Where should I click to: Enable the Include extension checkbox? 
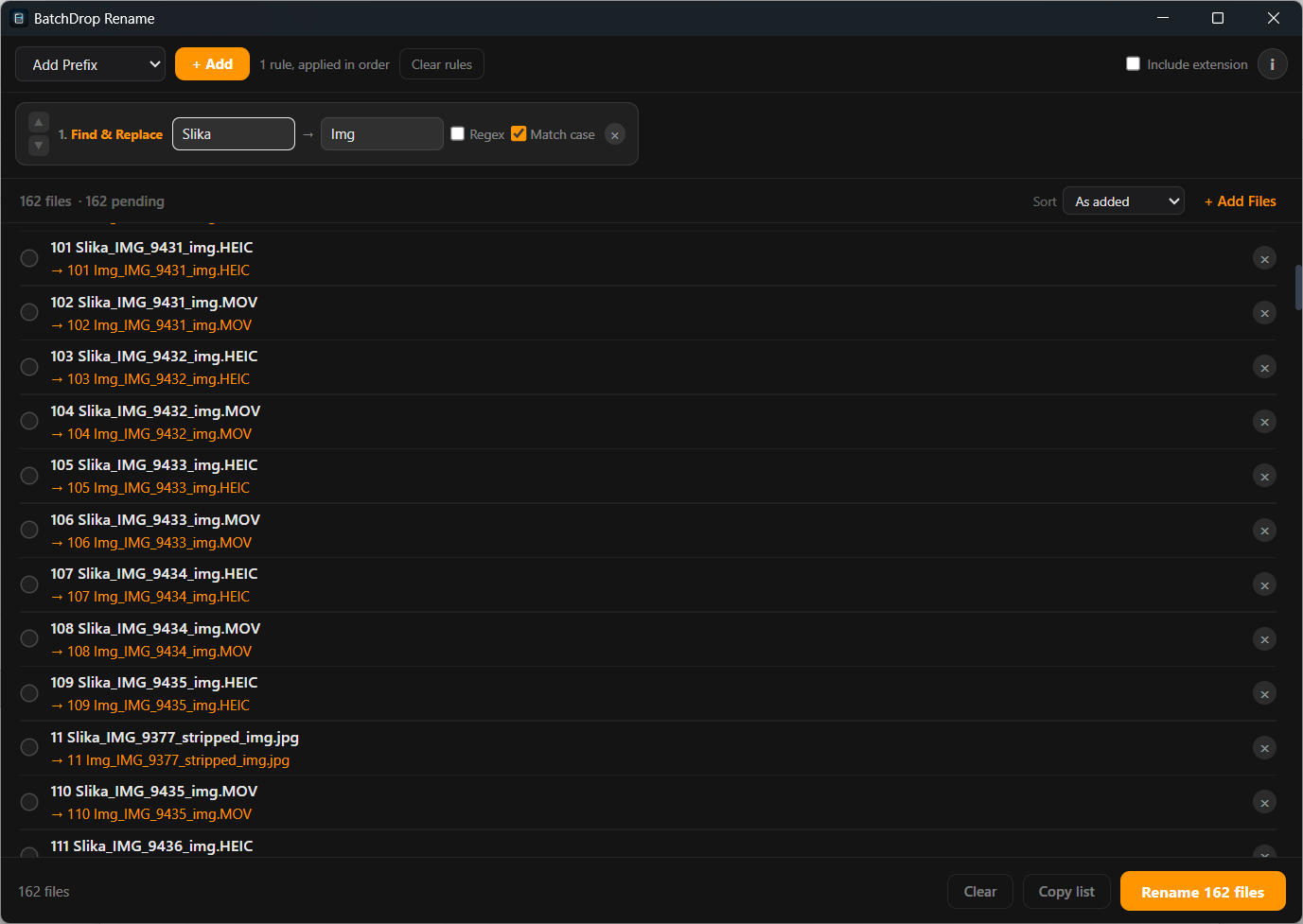(x=1133, y=63)
